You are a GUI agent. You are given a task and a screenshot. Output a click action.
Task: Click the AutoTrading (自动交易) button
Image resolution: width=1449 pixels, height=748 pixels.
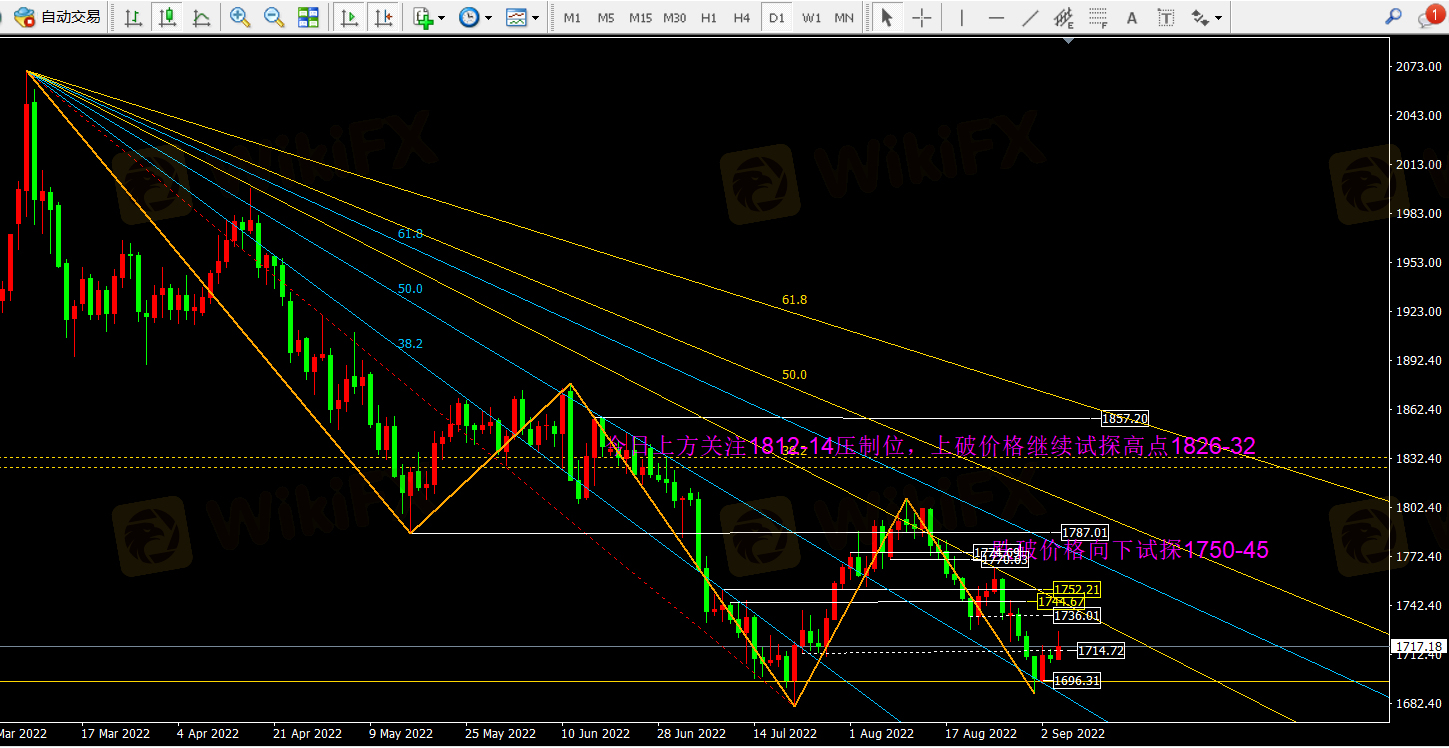coord(58,17)
